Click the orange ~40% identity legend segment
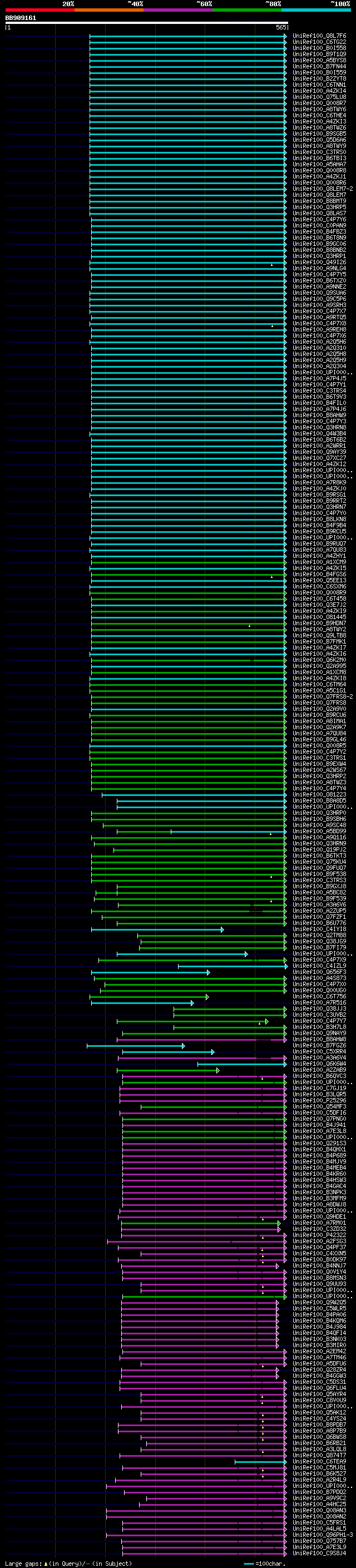The width and height of the screenshot is (356, 1568). click(109, 10)
